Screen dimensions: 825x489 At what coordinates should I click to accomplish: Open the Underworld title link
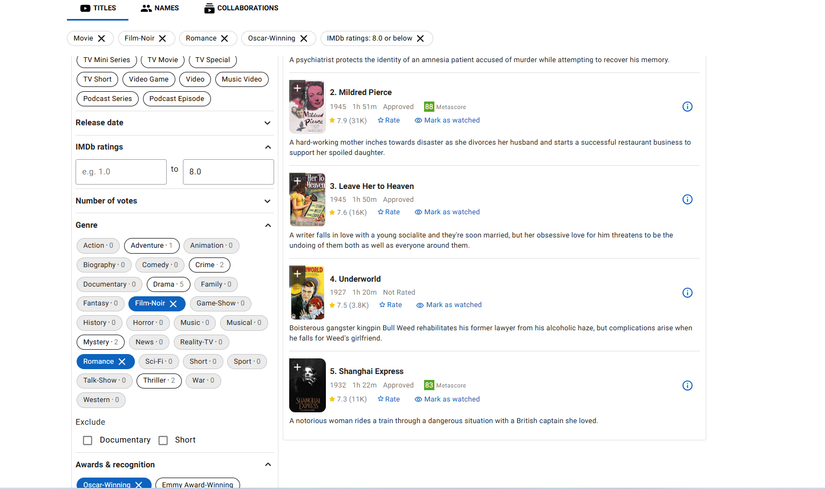(355, 279)
